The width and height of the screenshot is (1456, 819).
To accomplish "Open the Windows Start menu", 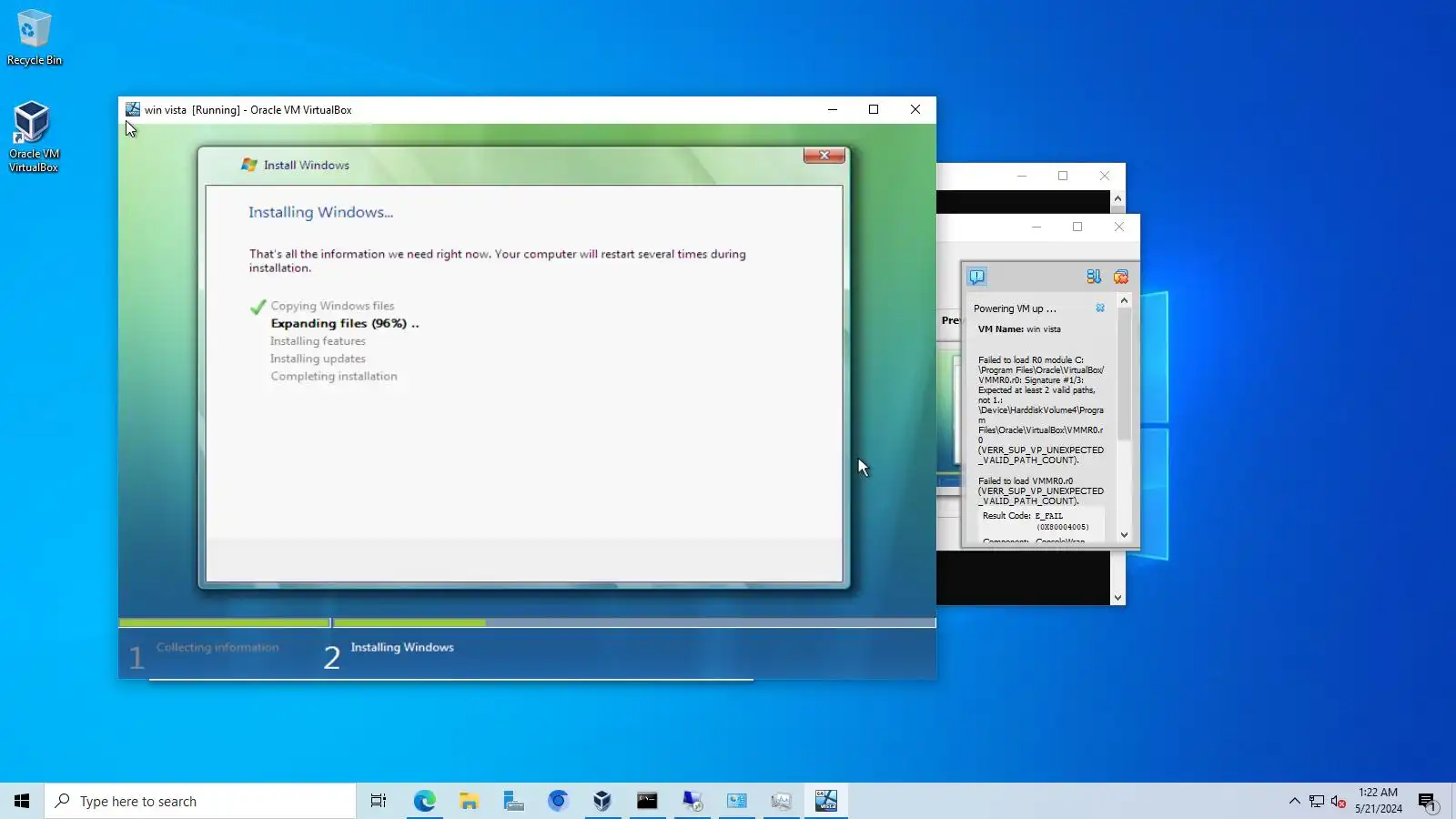I will 22,801.
